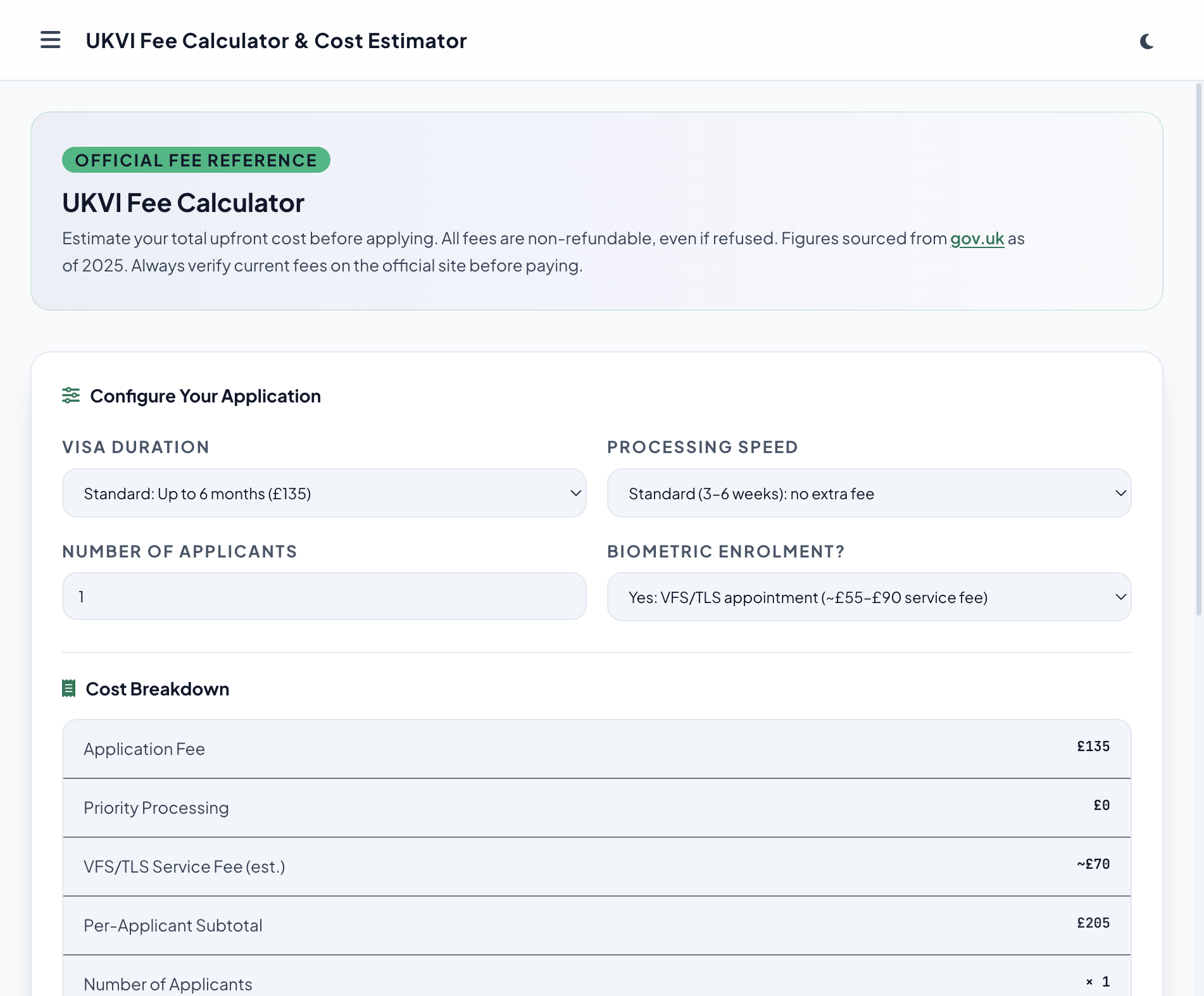Open the Processing Speed dropdown
Screen dimensions: 1204x996
click(869, 493)
